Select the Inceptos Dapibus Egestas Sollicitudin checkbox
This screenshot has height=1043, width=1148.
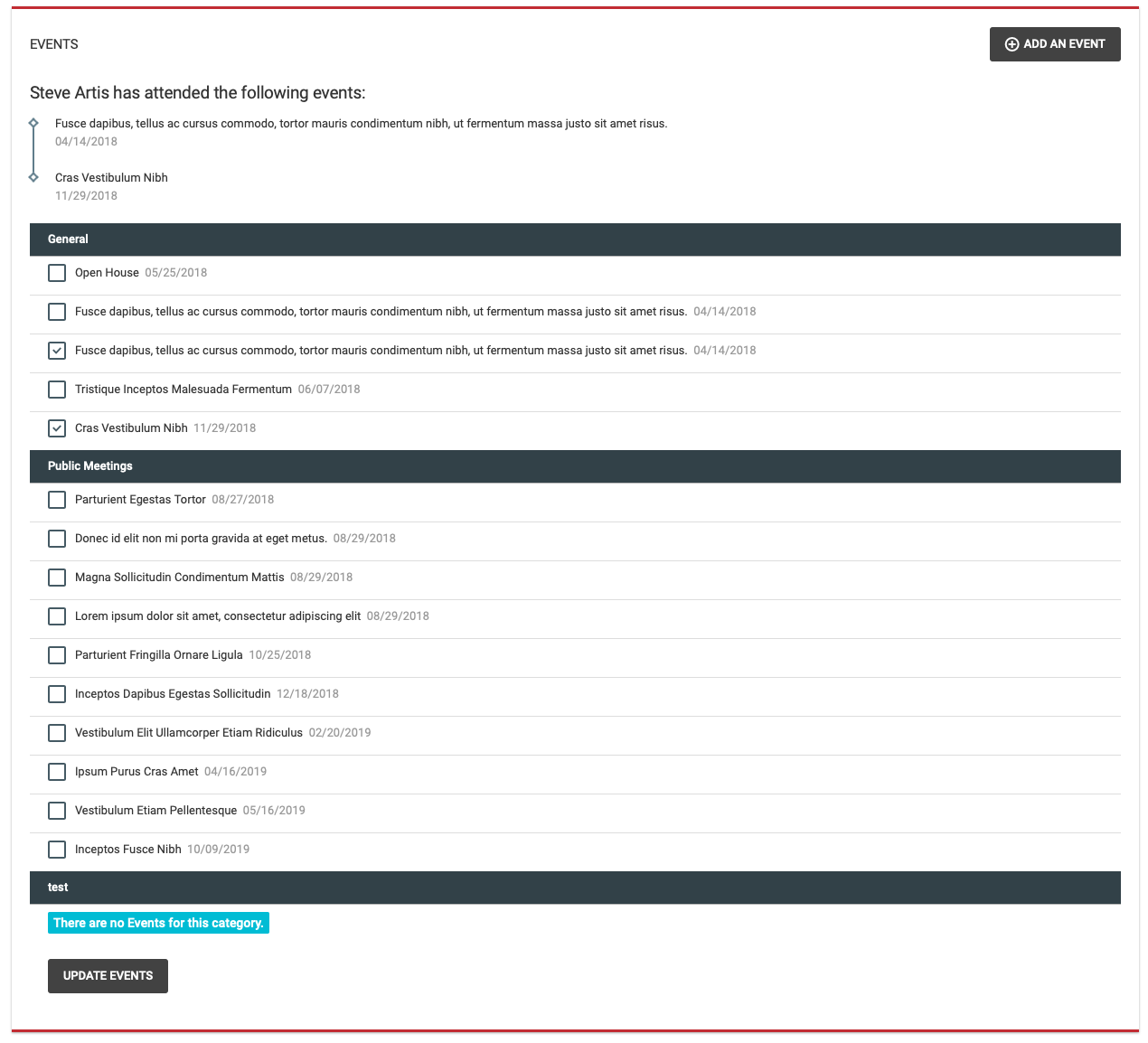(x=57, y=694)
